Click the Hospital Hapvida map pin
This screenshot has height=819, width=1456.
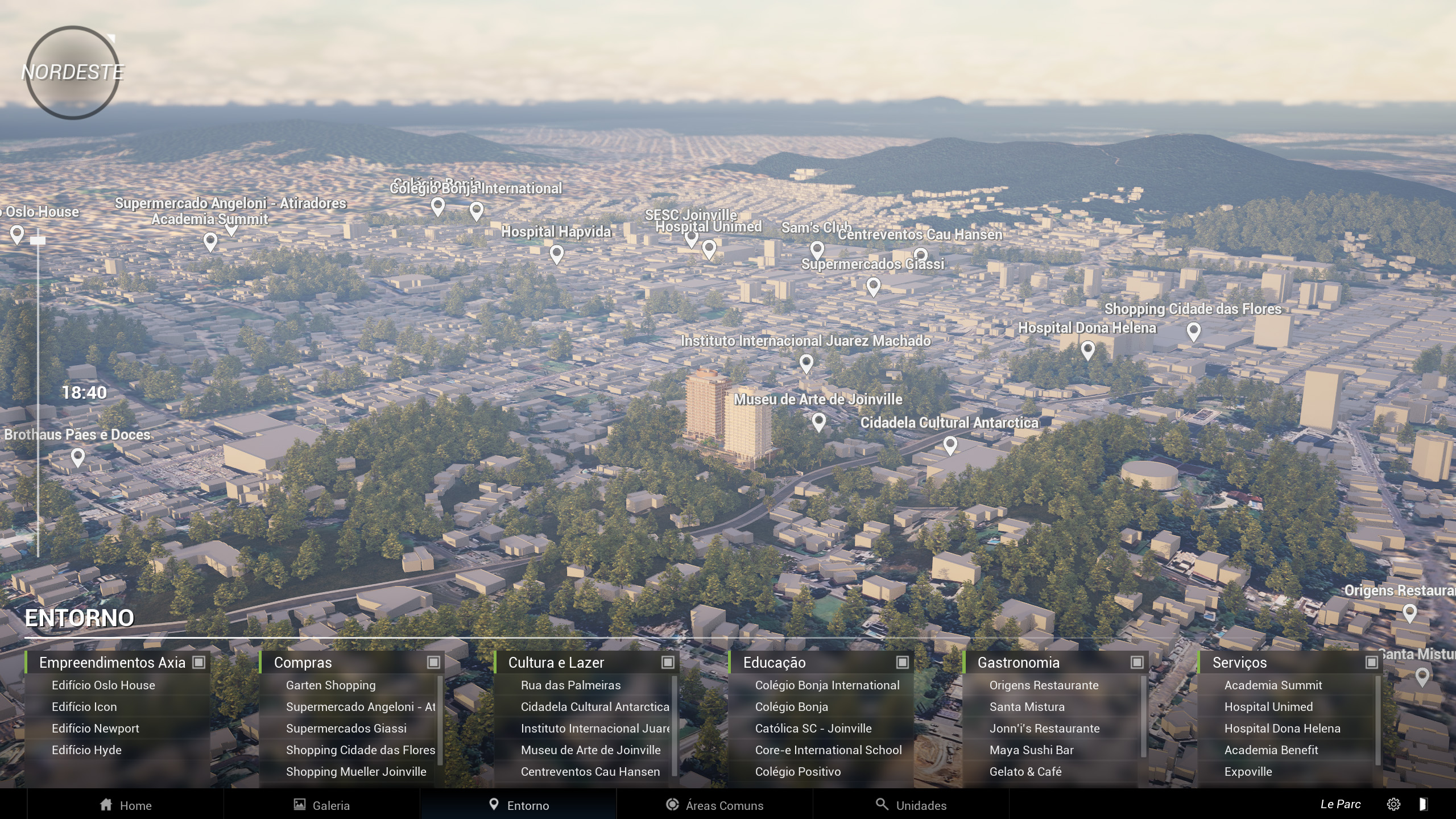557,254
